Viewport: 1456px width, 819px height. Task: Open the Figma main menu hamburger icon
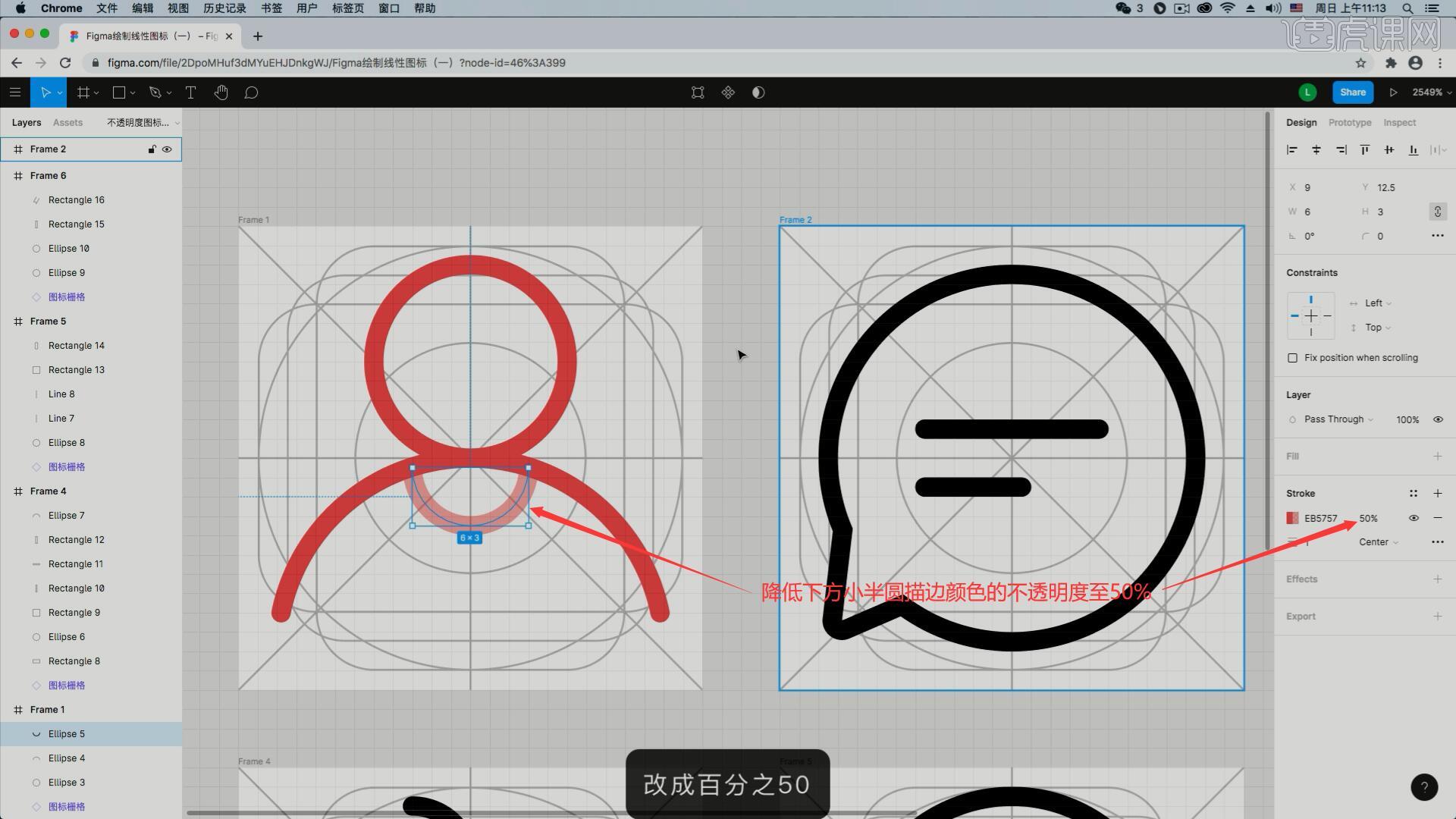coord(15,93)
